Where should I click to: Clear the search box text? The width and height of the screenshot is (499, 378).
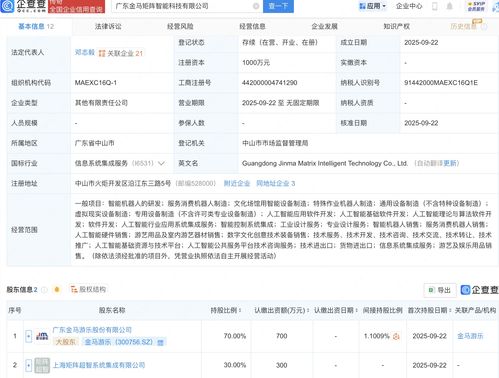pyautogui.click(x=256, y=6)
